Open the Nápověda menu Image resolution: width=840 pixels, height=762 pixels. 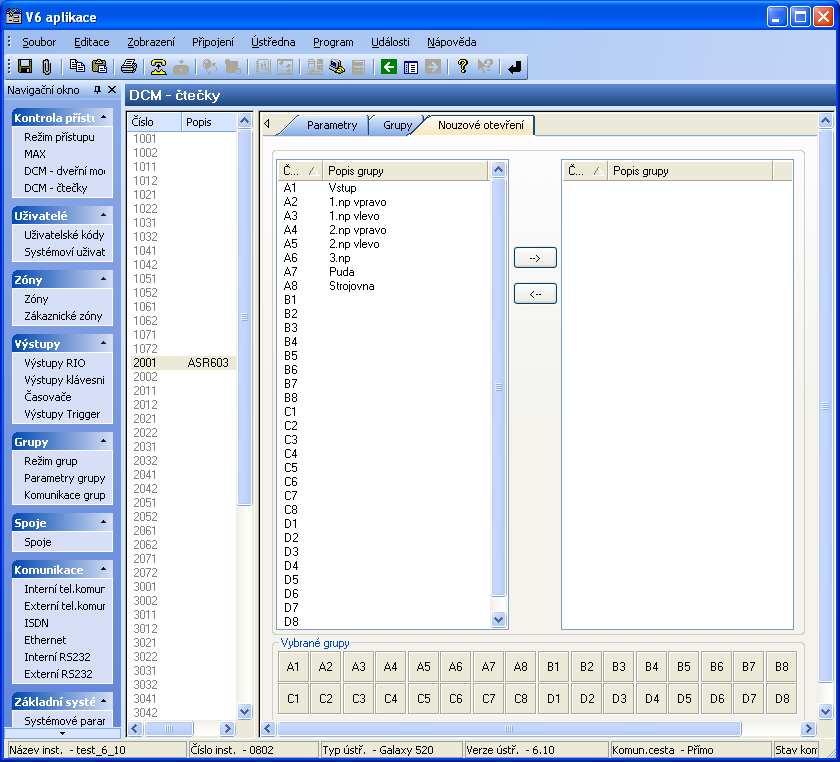pos(451,42)
